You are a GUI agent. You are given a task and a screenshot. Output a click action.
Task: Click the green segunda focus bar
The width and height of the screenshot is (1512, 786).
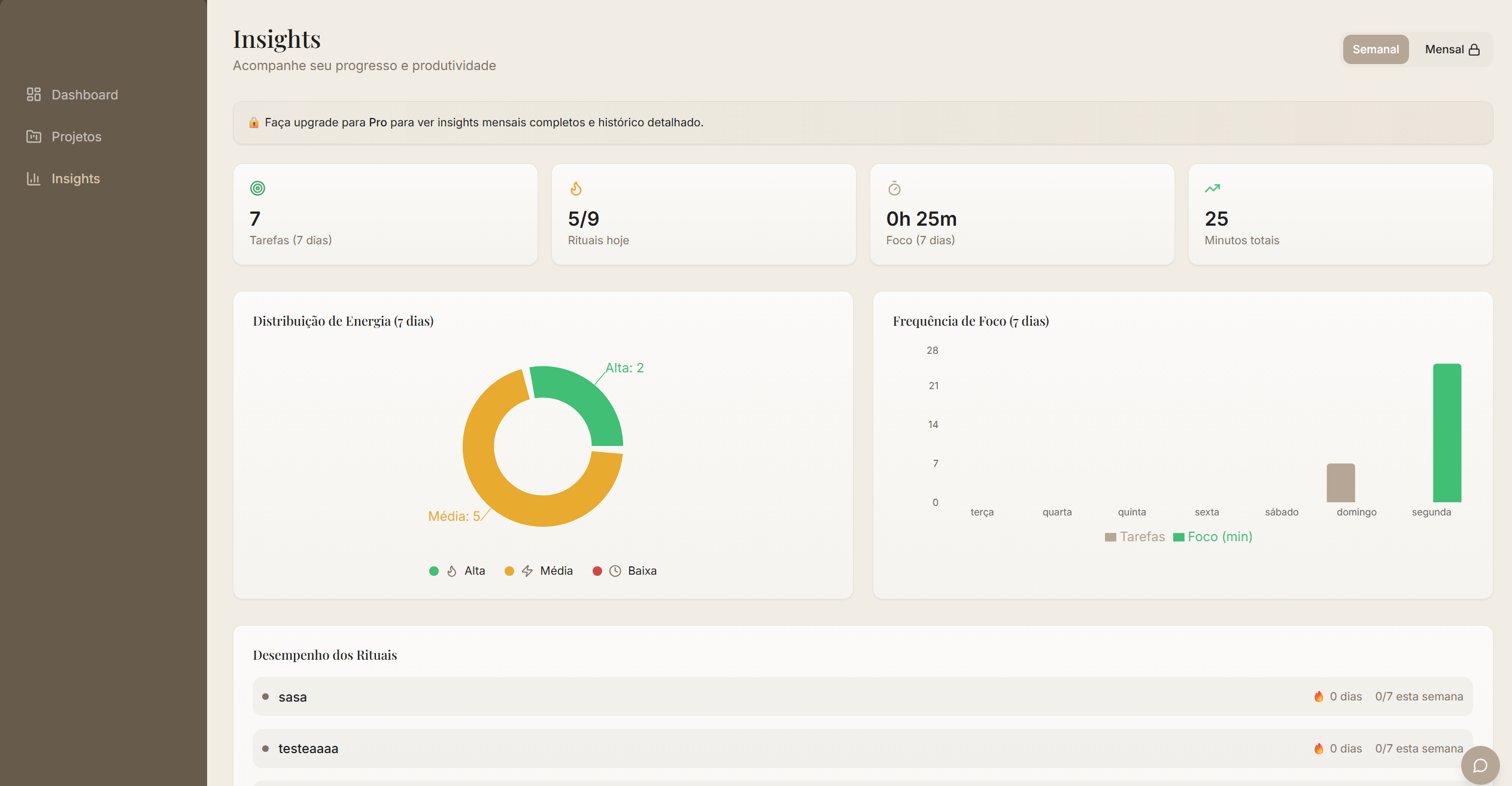(1446, 432)
